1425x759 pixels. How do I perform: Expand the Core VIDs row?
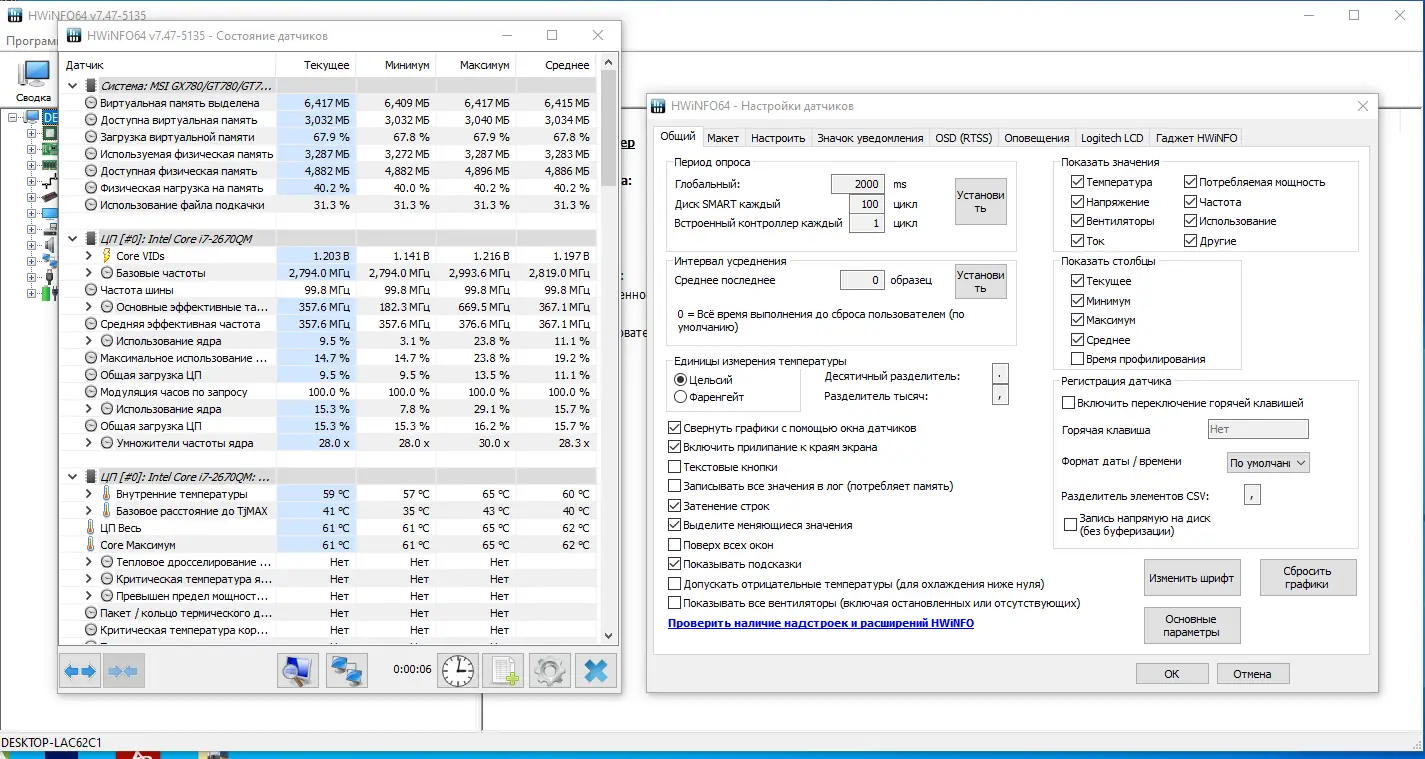[x=89, y=256]
